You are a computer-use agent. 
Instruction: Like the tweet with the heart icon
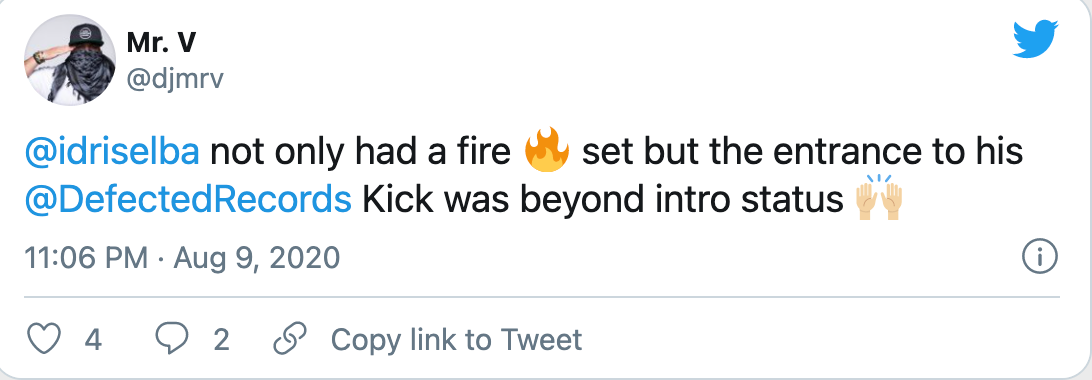44,339
